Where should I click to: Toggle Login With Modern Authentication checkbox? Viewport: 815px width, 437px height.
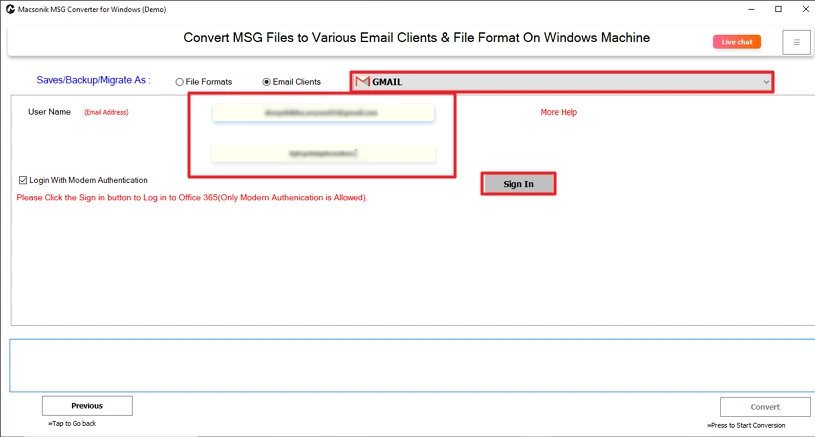(x=23, y=181)
